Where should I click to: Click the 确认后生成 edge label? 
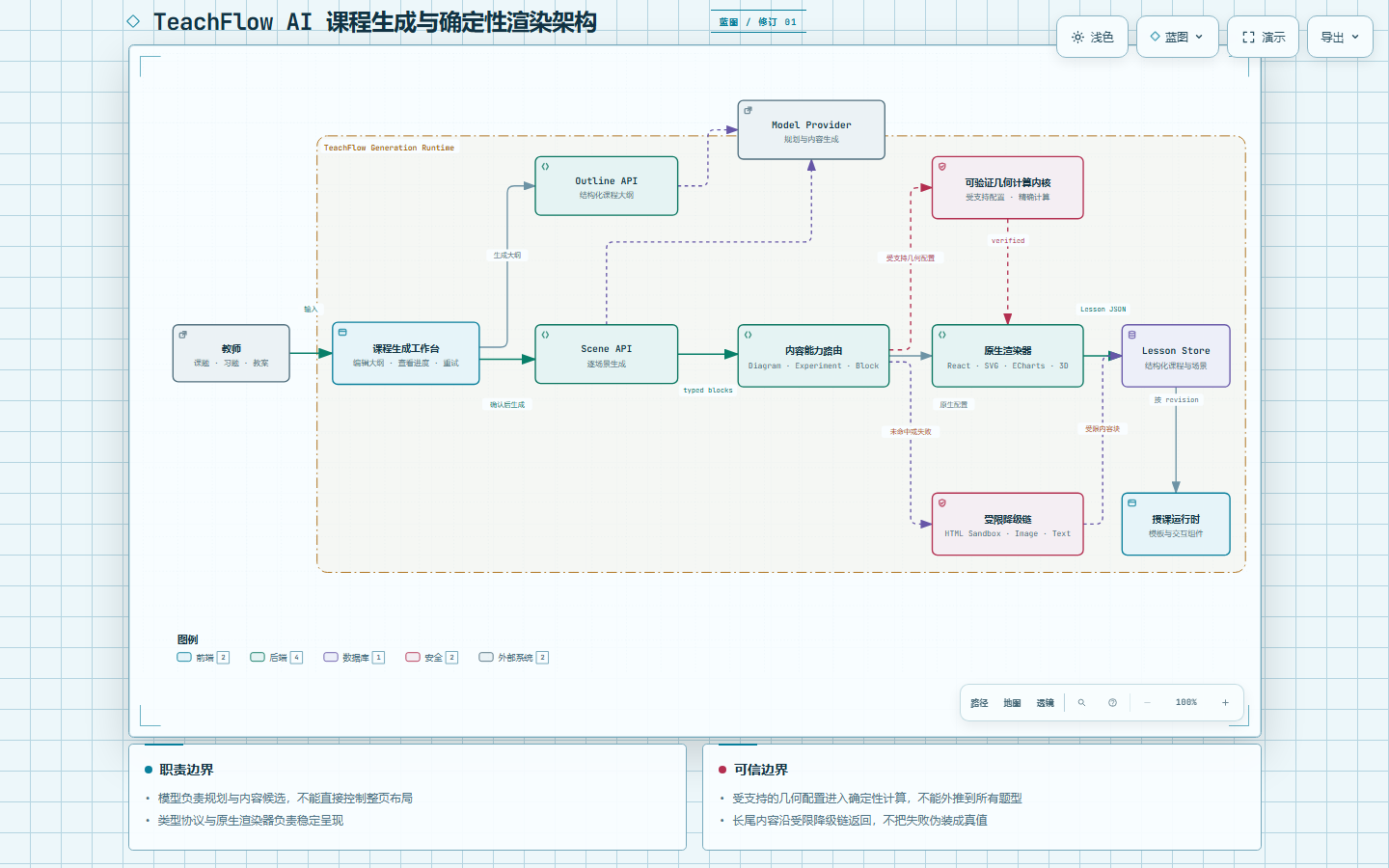click(507, 405)
